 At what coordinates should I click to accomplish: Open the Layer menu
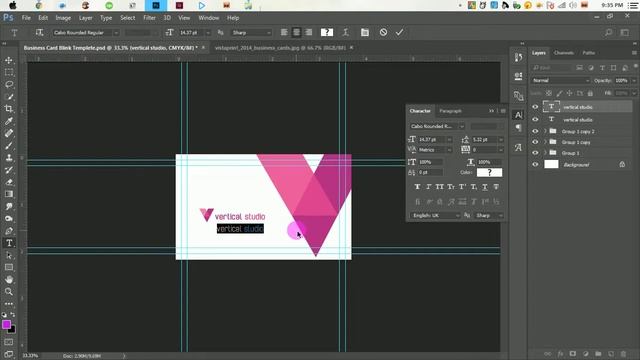(x=86, y=18)
